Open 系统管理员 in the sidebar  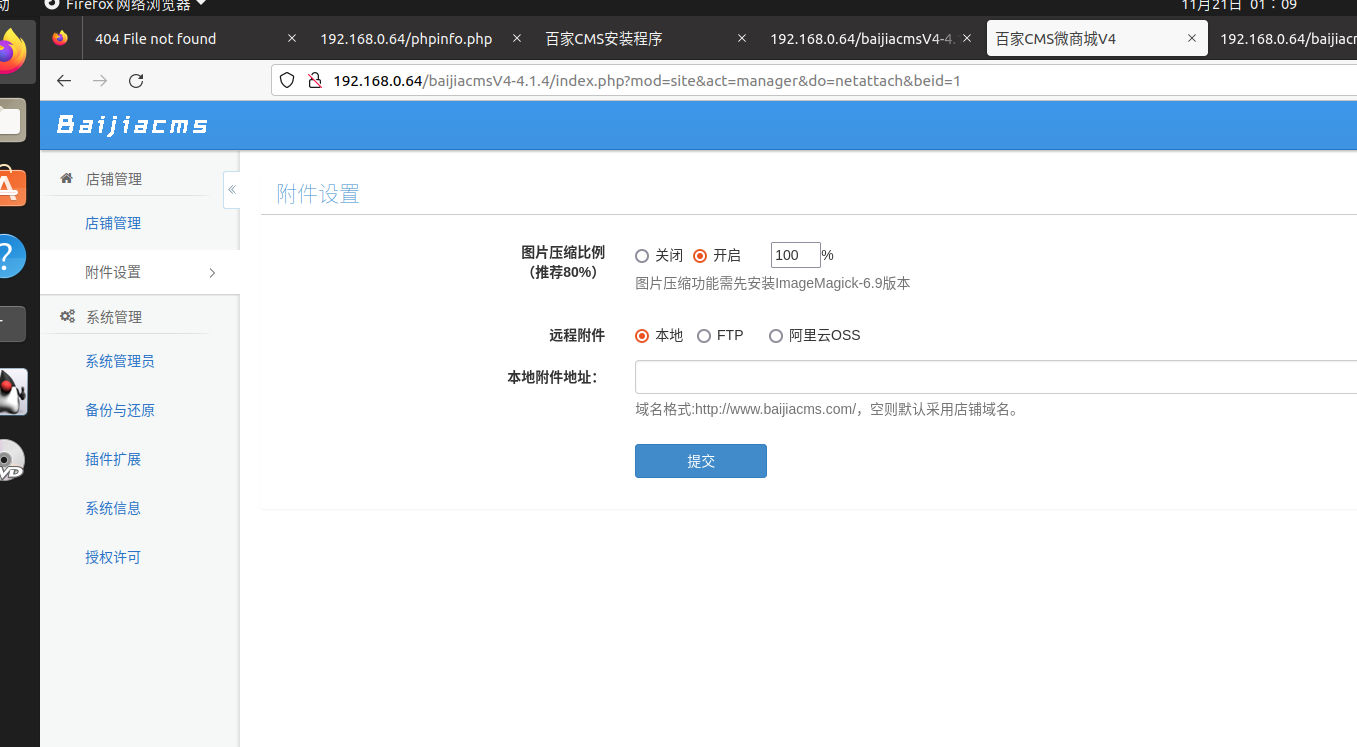click(x=120, y=361)
